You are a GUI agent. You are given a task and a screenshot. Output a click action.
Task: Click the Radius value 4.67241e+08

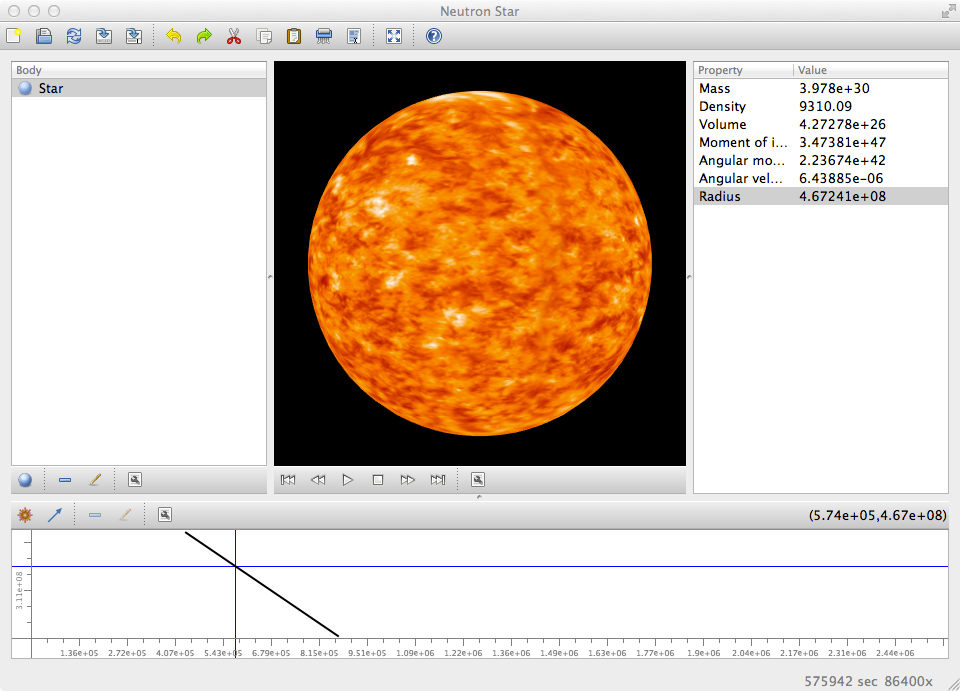842,196
